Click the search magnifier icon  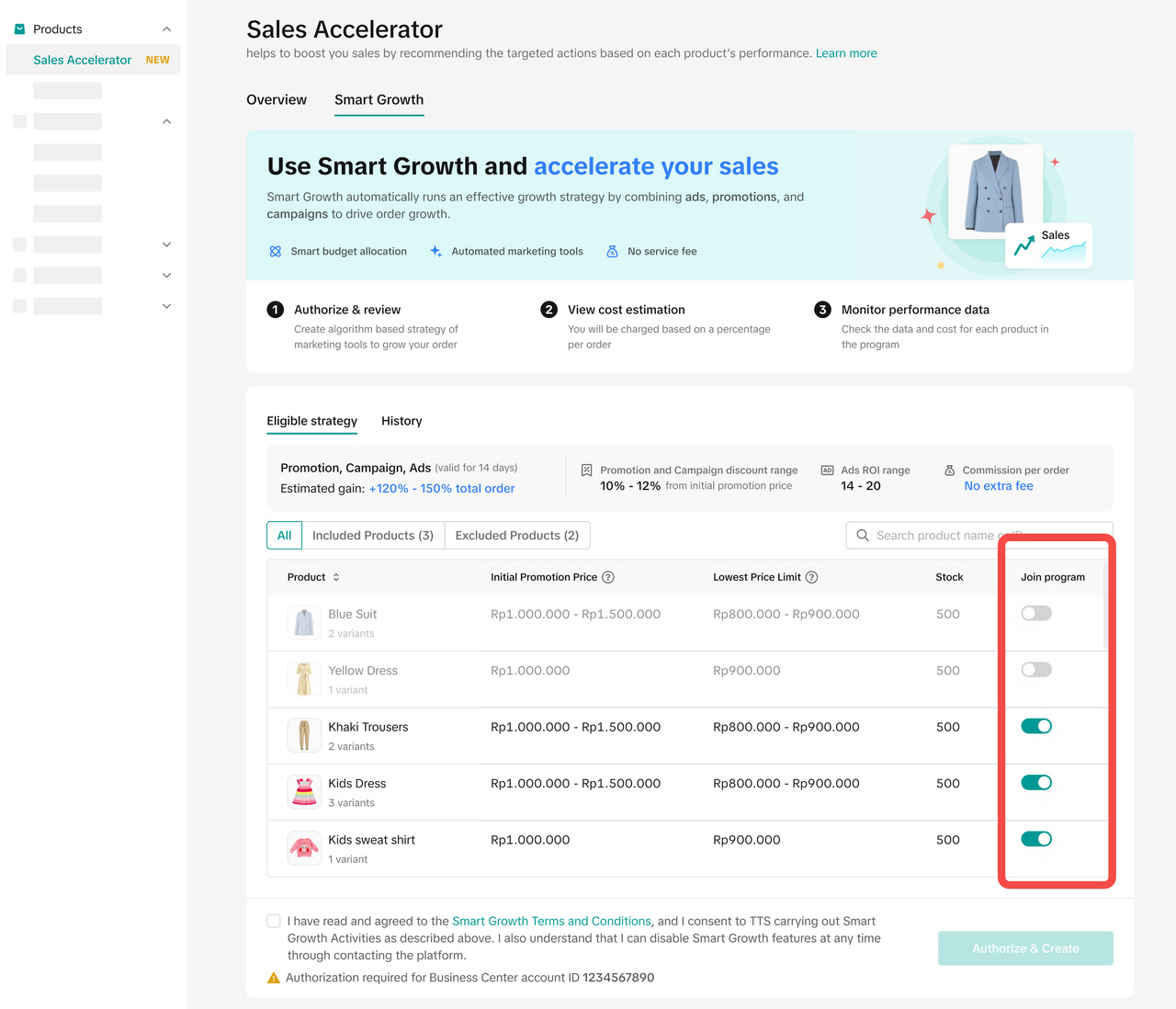click(x=863, y=536)
